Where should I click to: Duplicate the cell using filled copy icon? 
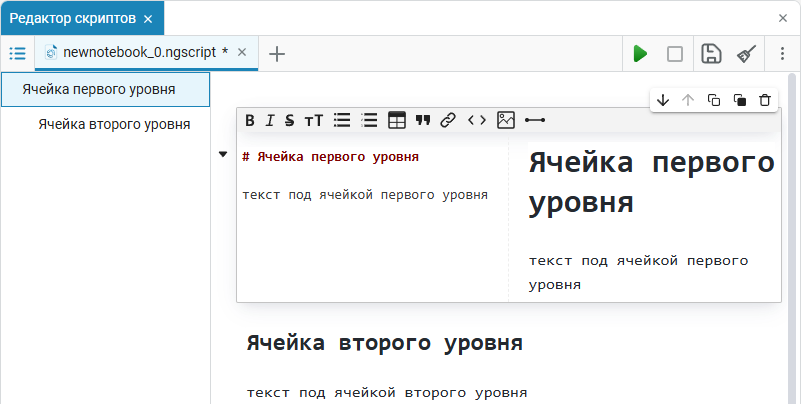[739, 100]
